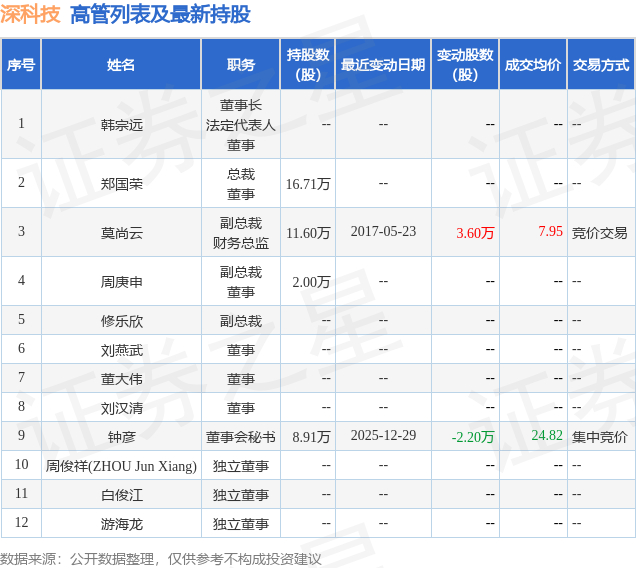The image size is (636, 568).
Task: Click the 持股数(股) column header
Action: (308, 65)
